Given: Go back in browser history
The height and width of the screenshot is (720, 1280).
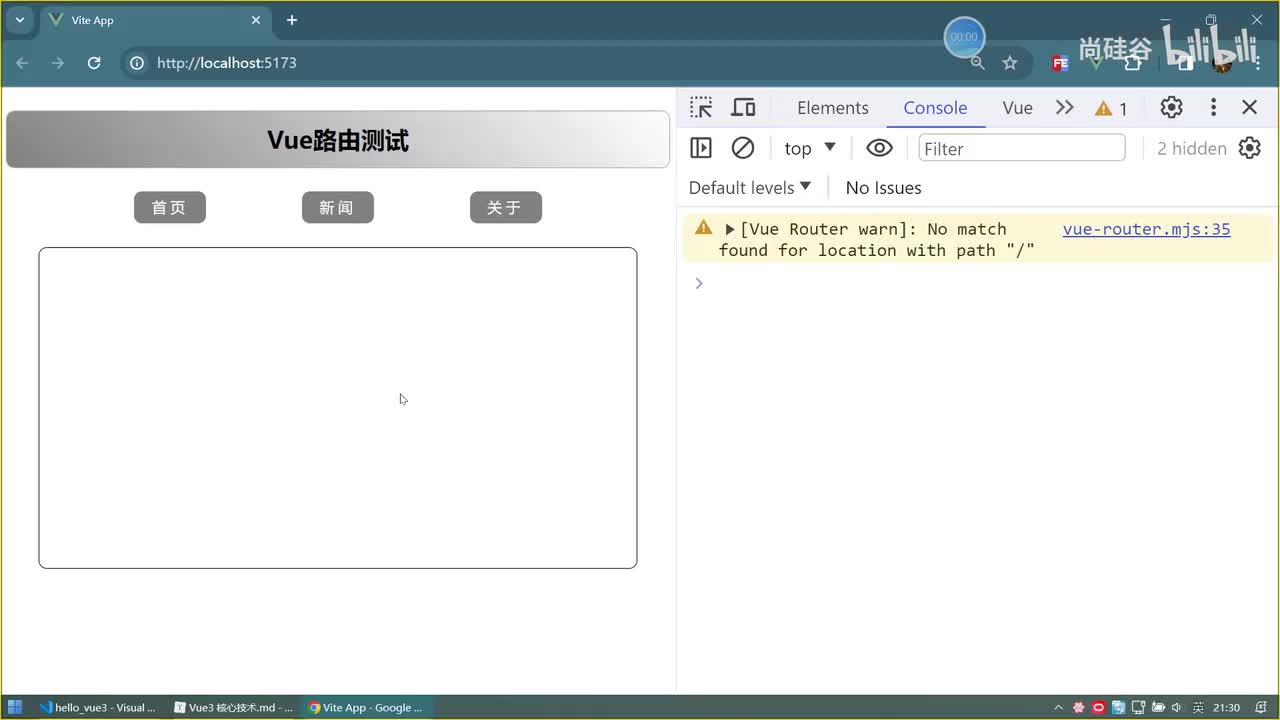Looking at the screenshot, I should coord(22,63).
